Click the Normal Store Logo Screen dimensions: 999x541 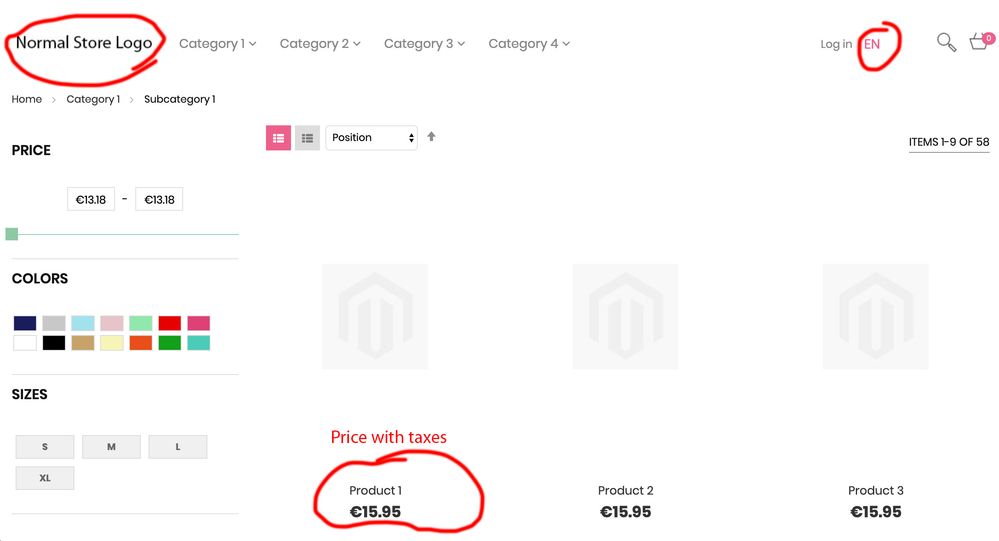[x=84, y=43]
